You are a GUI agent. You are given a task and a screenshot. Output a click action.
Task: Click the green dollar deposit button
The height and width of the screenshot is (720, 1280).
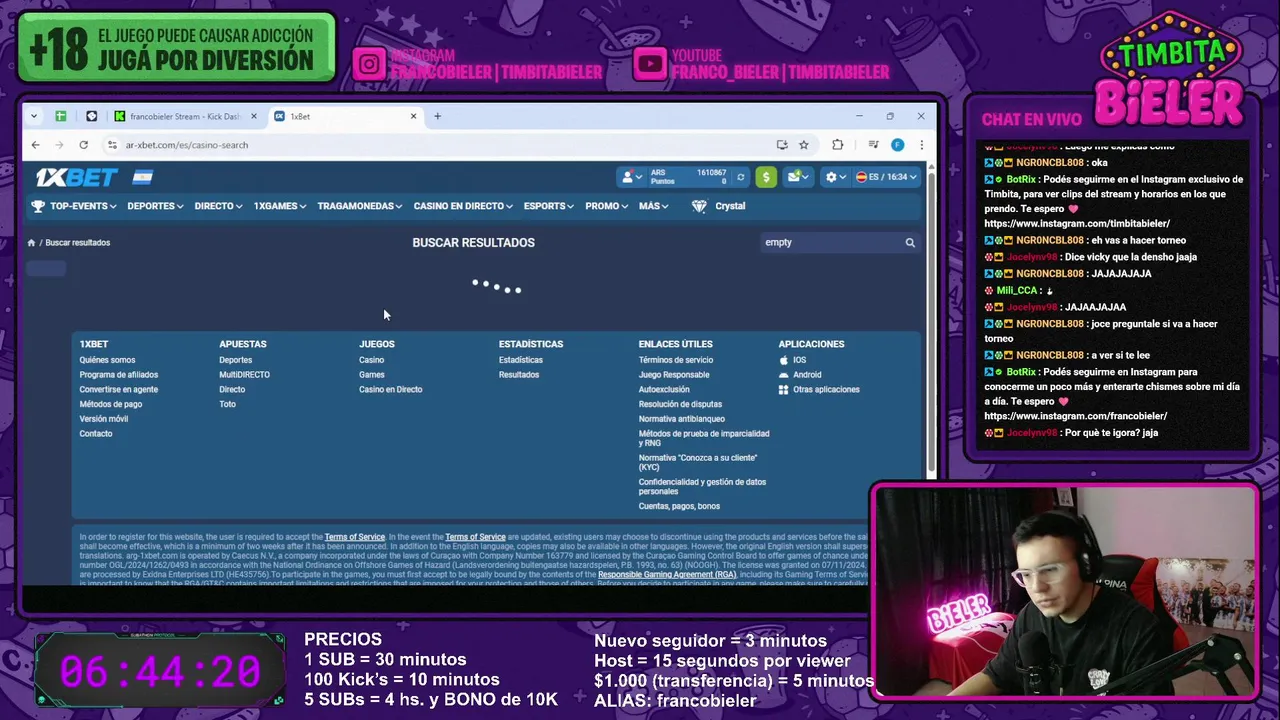[766, 177]
